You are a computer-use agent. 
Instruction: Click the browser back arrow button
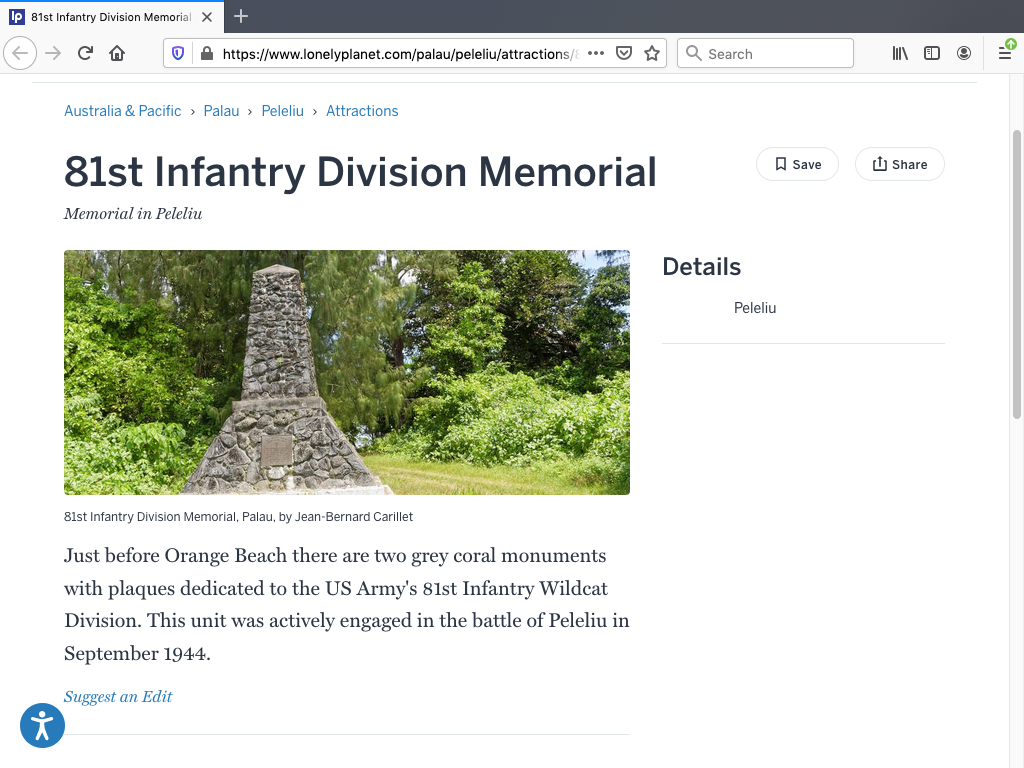(x=20, y=54)
